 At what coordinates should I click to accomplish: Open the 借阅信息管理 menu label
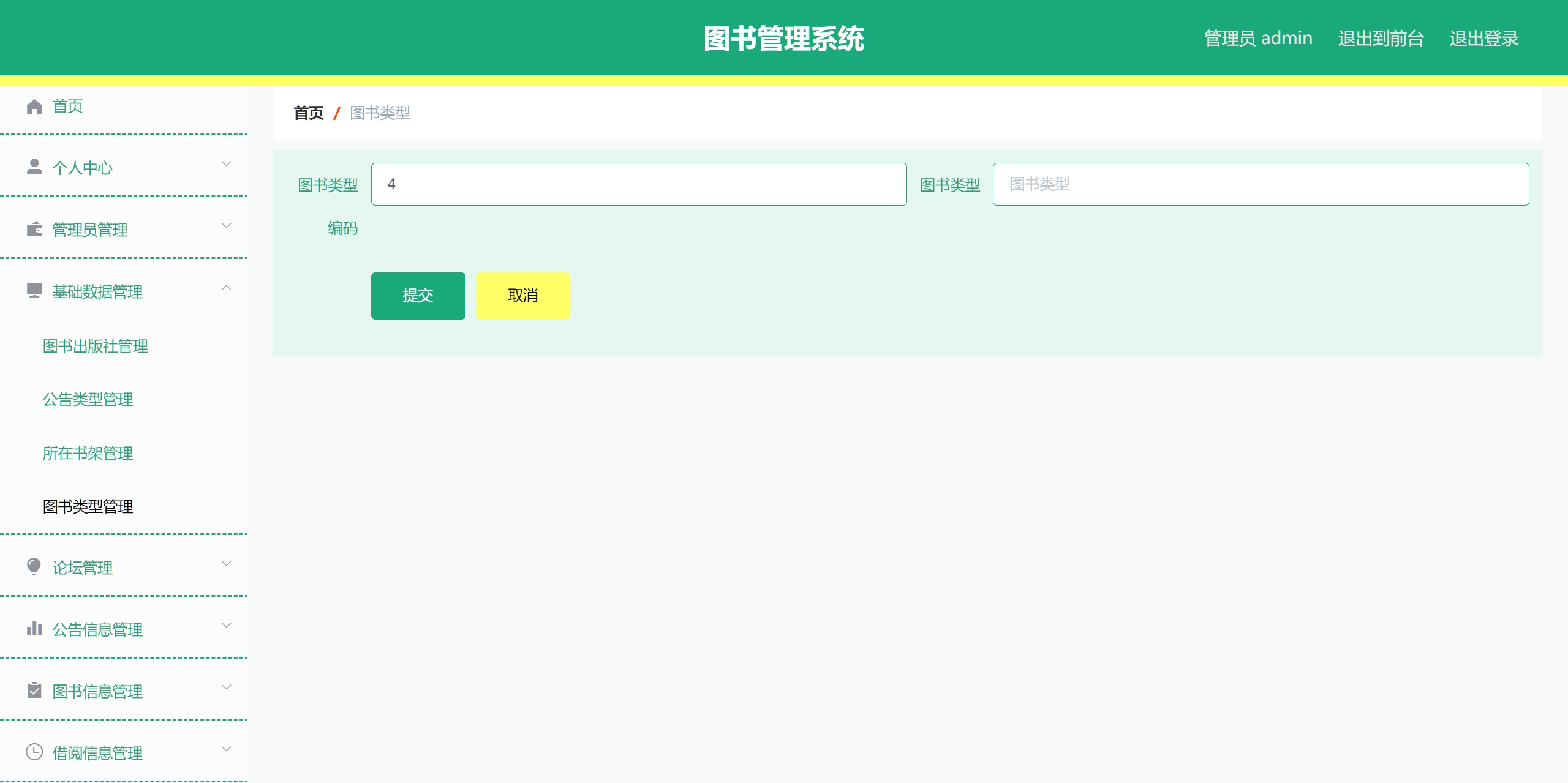click(97, 754)
